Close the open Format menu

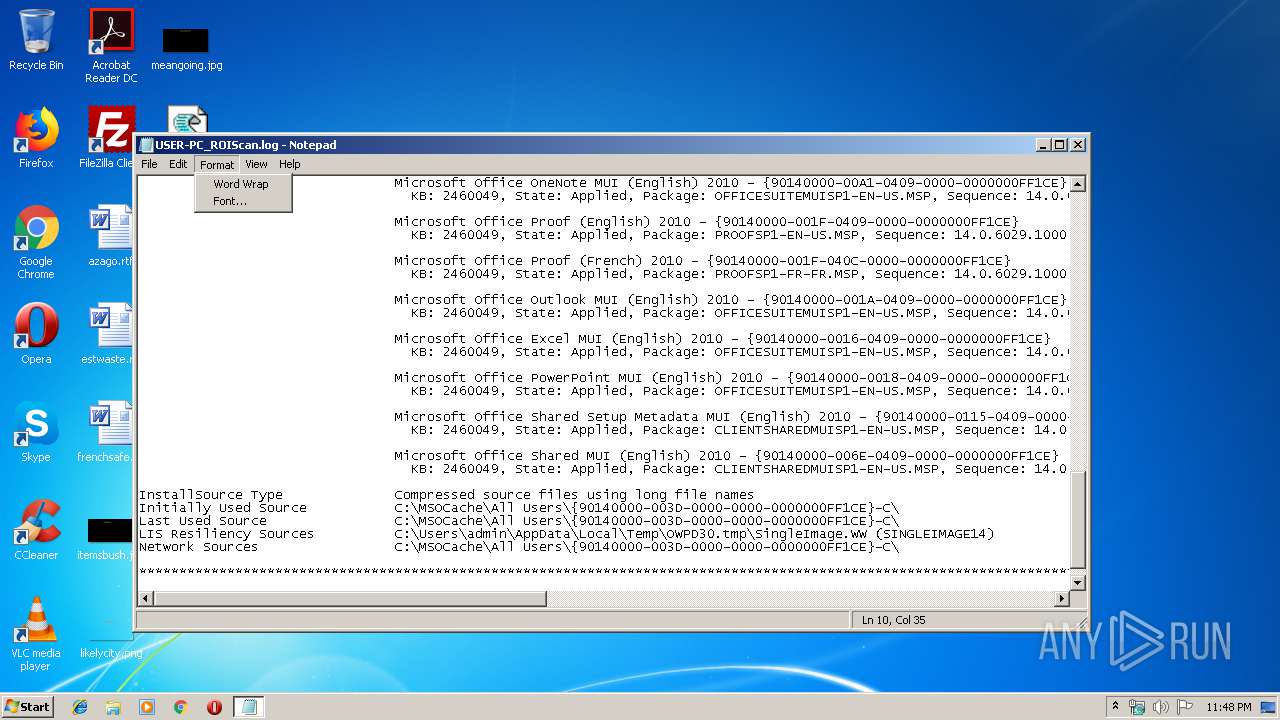point(216,164)
